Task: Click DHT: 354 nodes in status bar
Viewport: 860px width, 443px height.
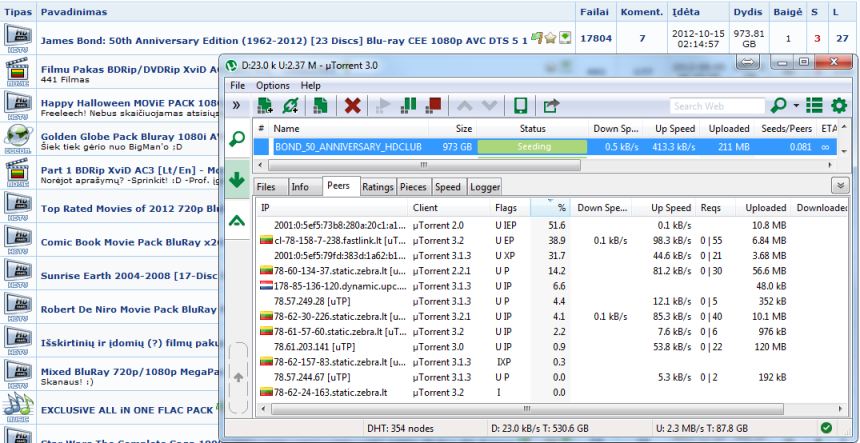Action: click(399, 428)
